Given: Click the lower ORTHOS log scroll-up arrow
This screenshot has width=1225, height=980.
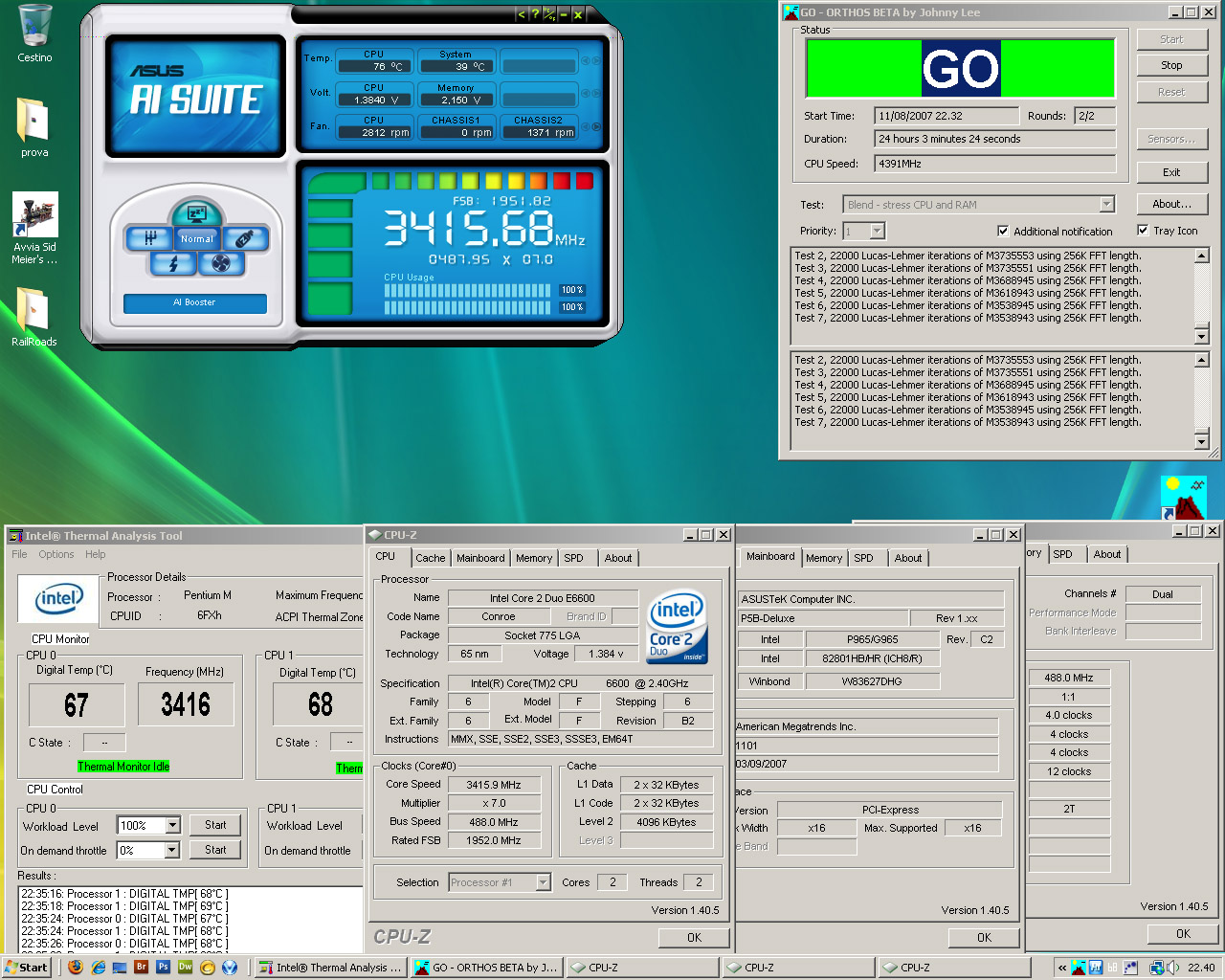Looking at the screenshot, I should tap(1202, 360).
